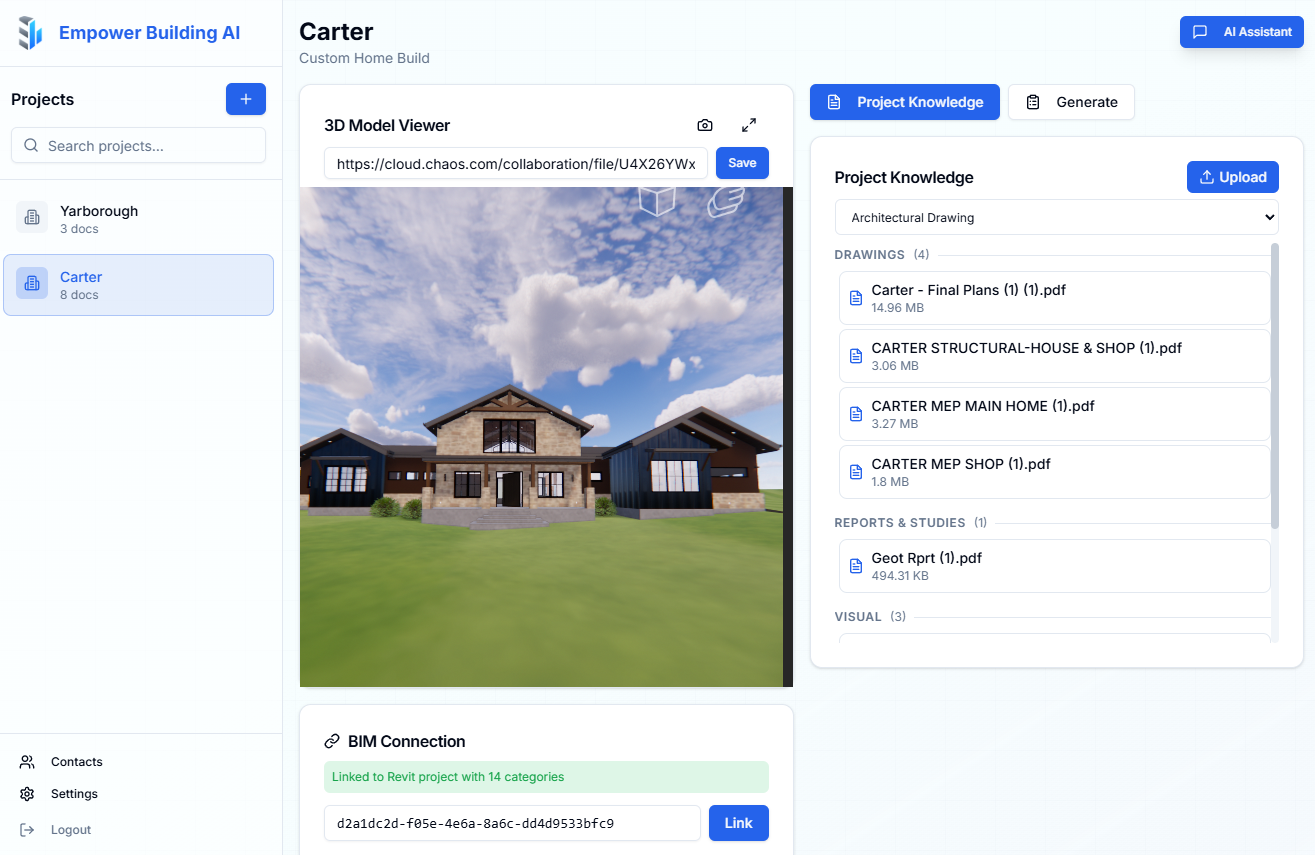Click the building icon on the Carter project
The image size is (1315, 855).
pyautogui.click(x=31, y=283)
